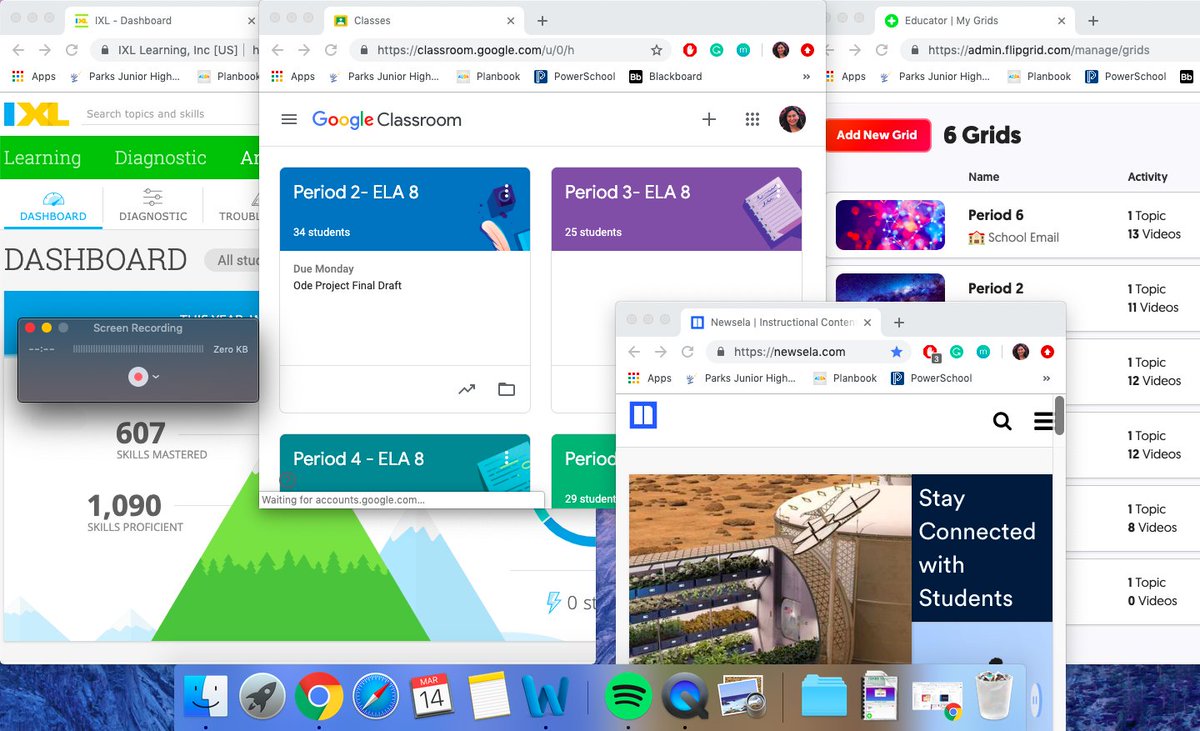Open Spotify from the Dock

629,696
